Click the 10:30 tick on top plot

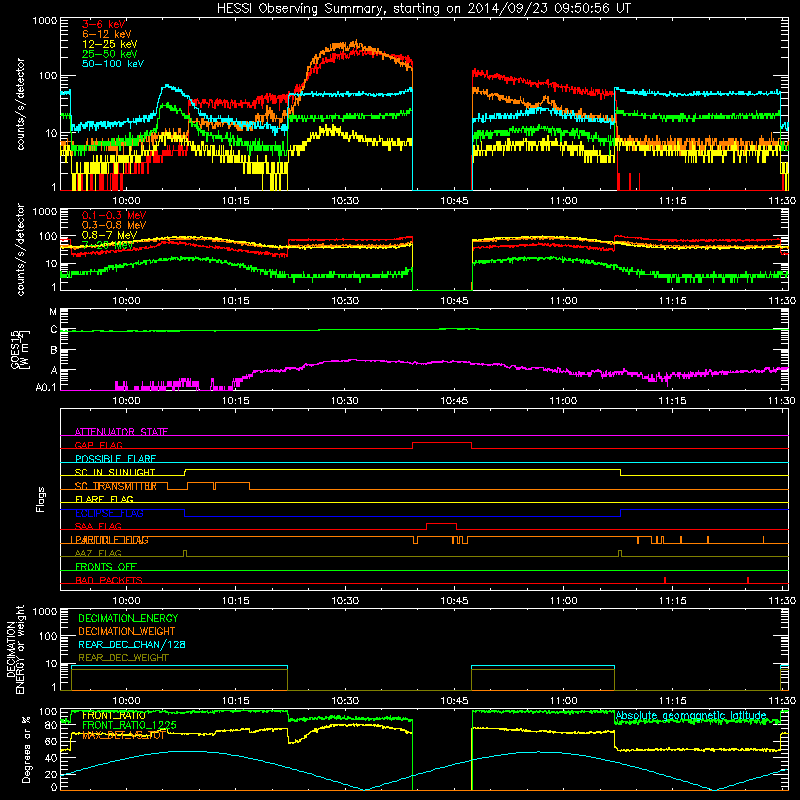[x=345, y=201]
